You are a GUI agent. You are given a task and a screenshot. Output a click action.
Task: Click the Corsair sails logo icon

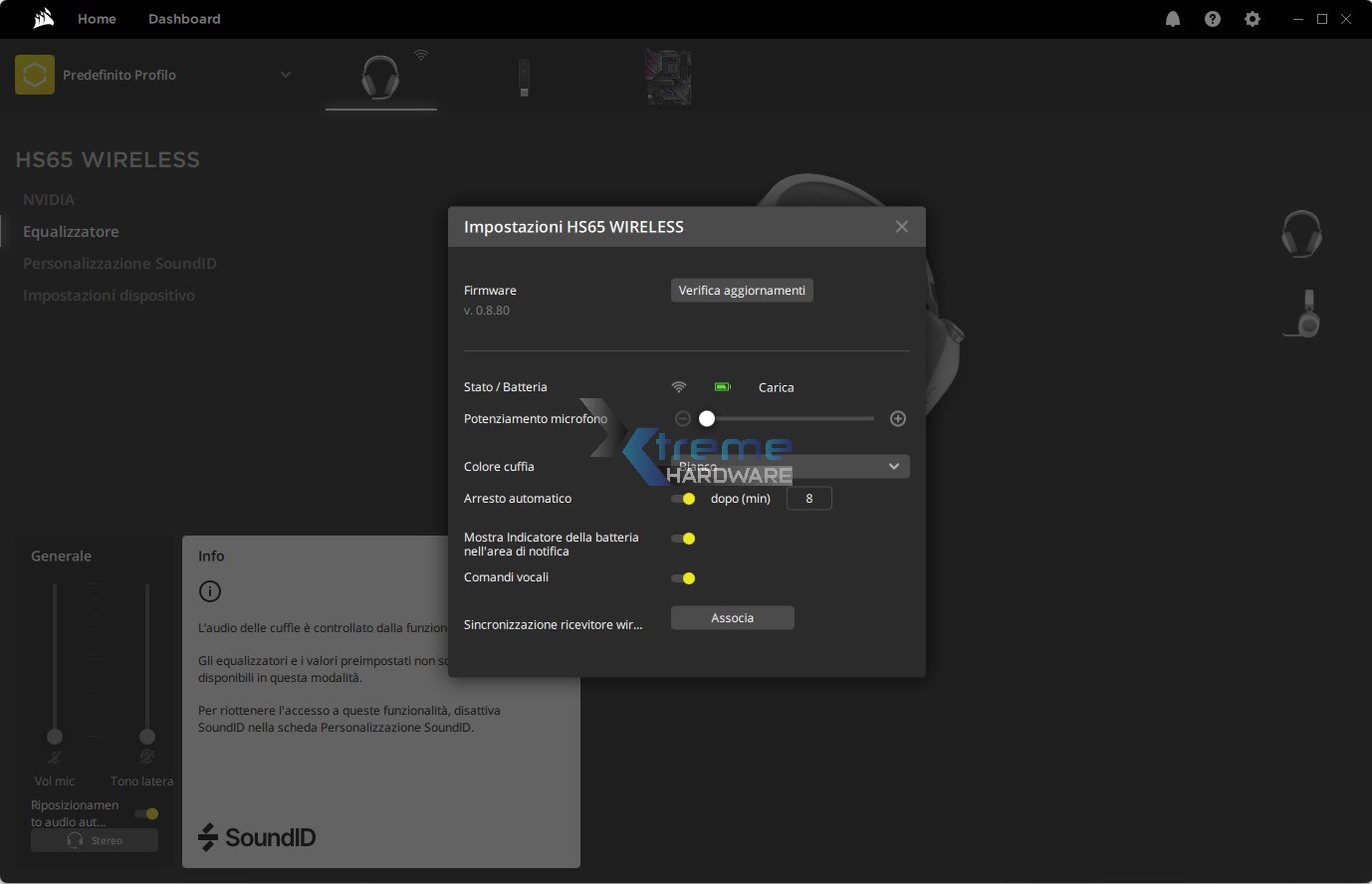43,19
